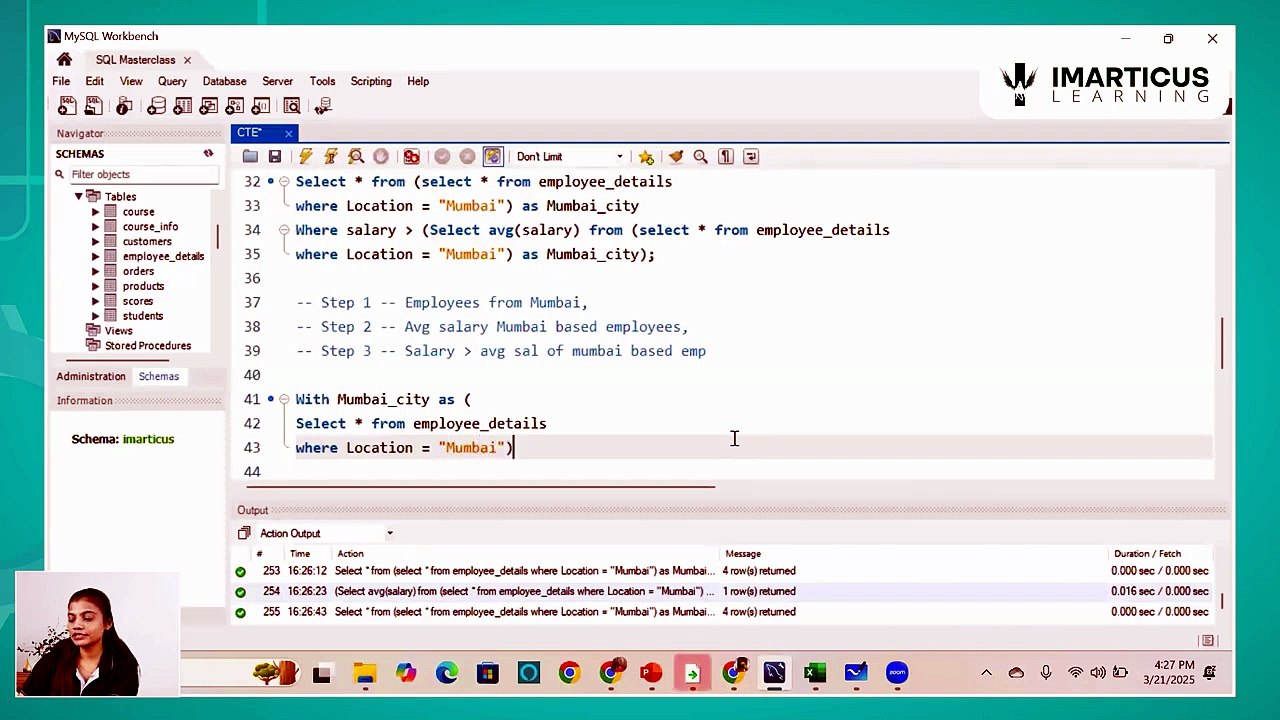Toggle continue-on-error execution icon

411,157
